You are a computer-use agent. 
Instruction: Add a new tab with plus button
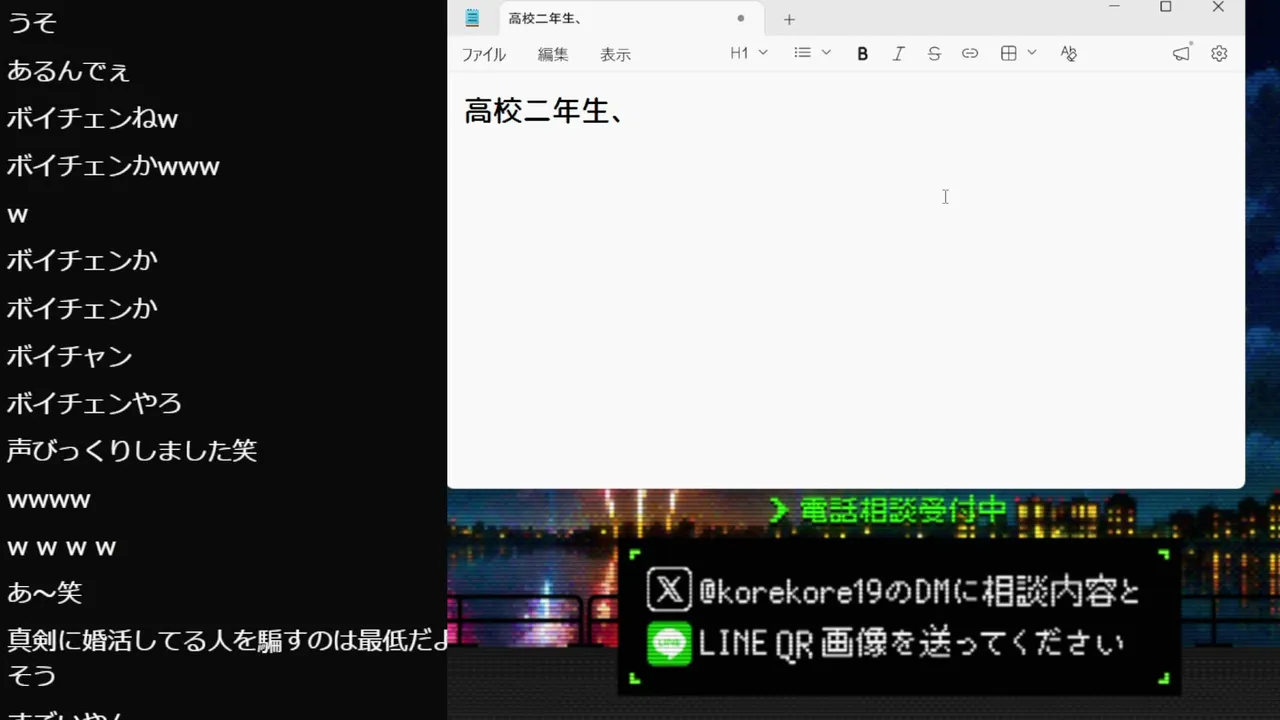click(789, 19)
